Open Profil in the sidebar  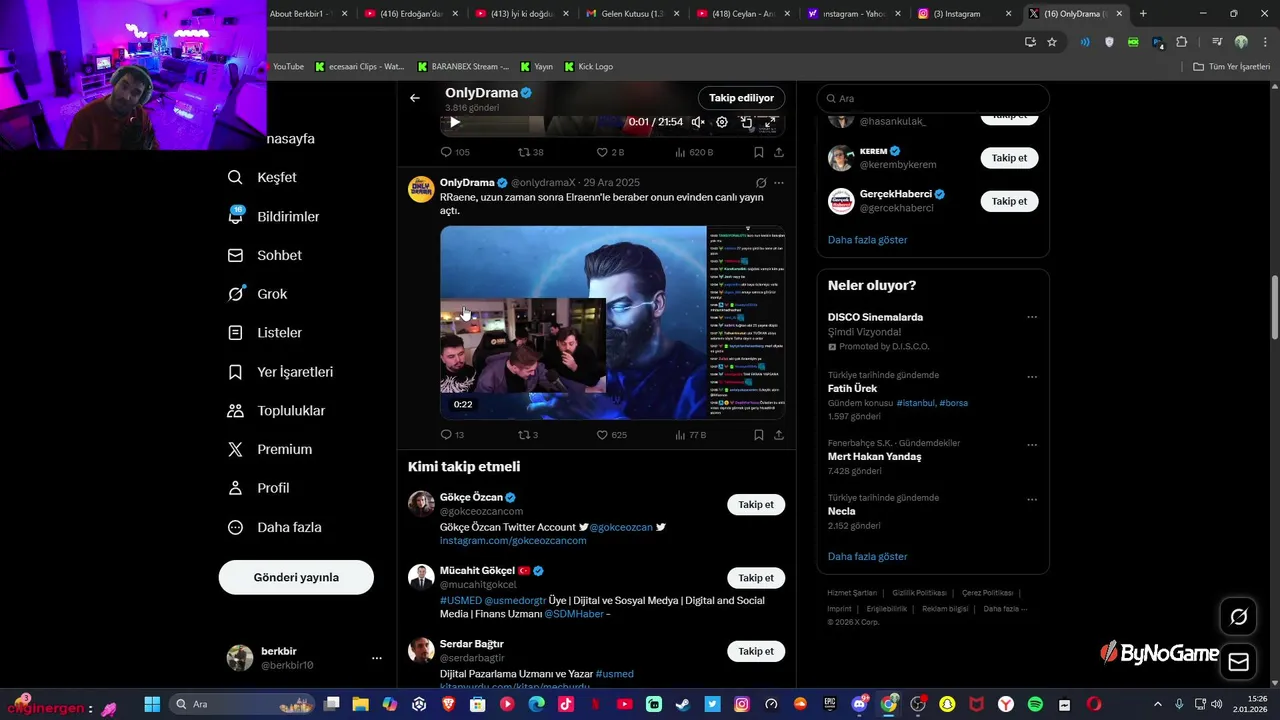259,488
